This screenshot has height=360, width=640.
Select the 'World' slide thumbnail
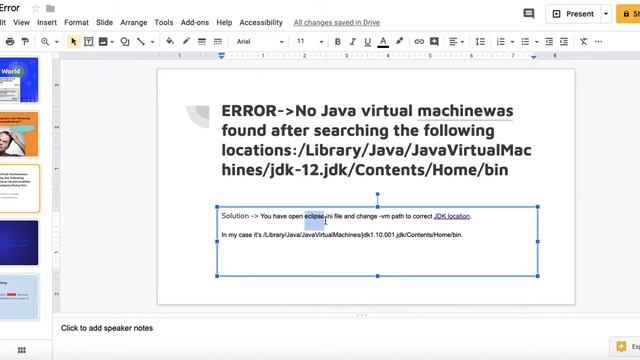point(19,80)
